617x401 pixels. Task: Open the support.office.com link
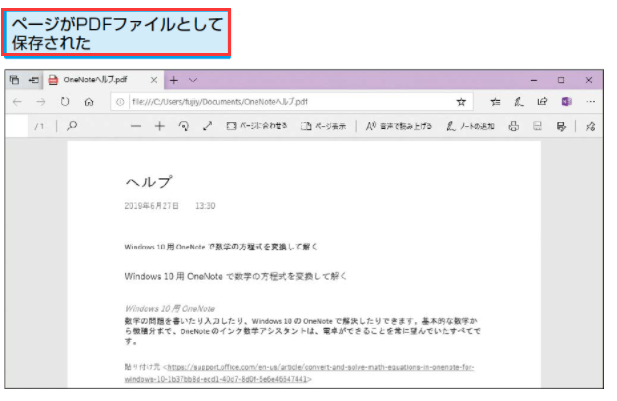pos(299,373)
